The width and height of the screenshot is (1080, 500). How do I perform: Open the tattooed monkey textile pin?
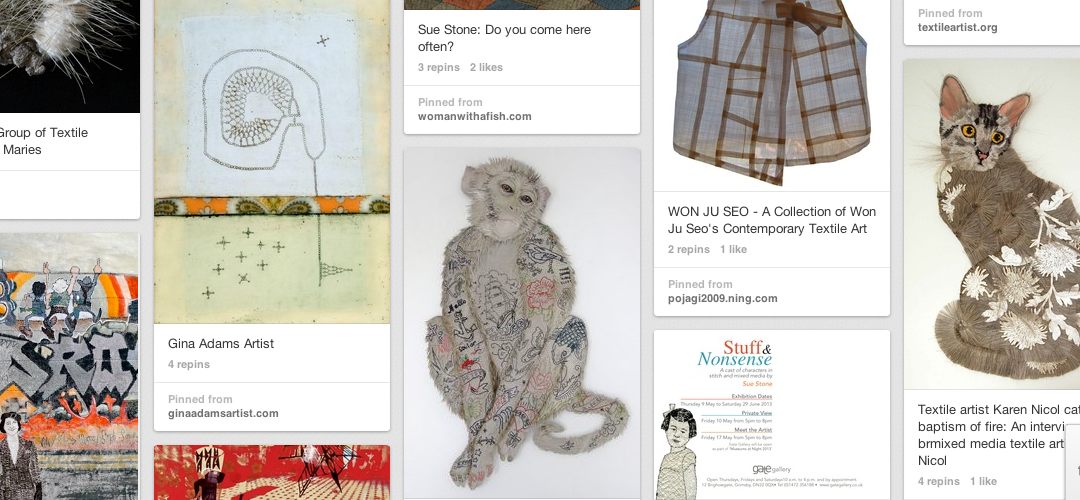(521, 323)
